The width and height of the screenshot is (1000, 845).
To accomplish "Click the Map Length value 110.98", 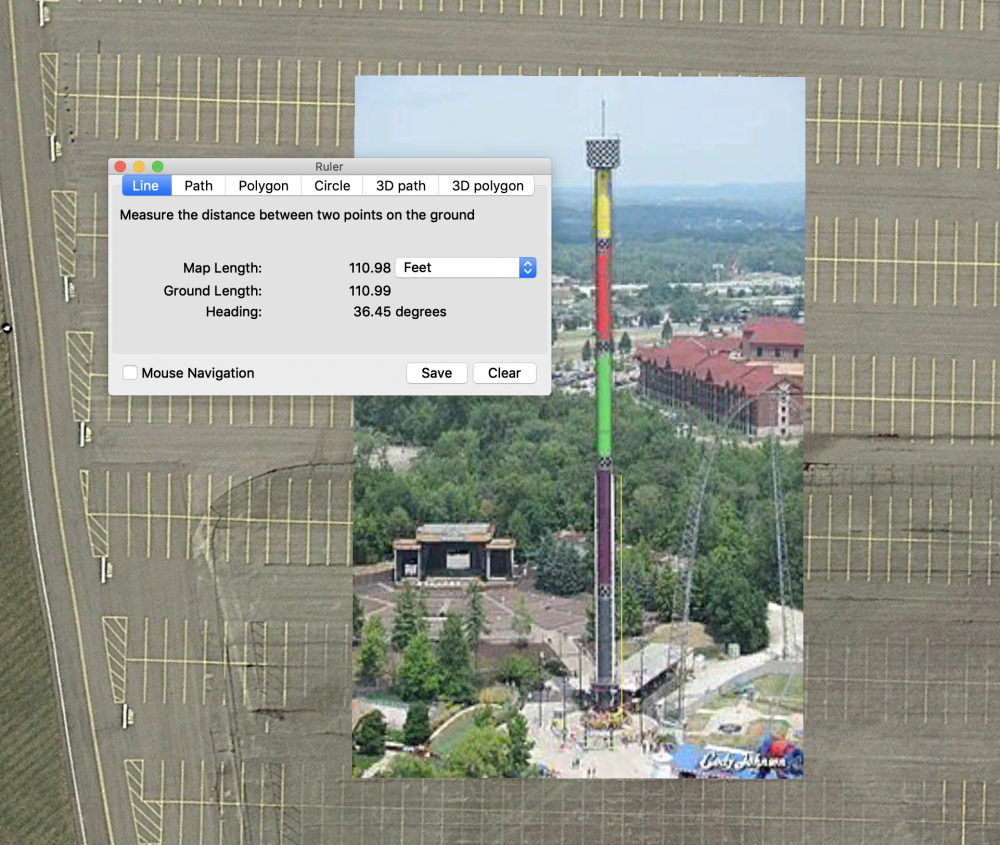I will coord(370,268).
